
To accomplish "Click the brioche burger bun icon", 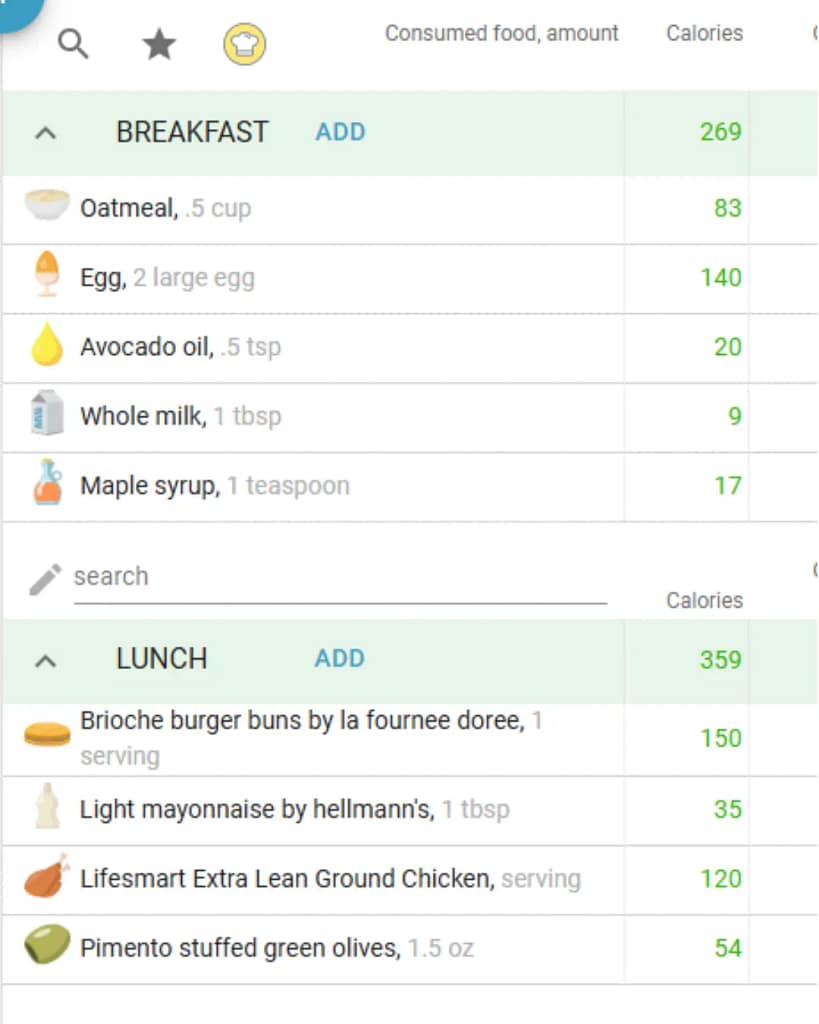I will 47,735.
